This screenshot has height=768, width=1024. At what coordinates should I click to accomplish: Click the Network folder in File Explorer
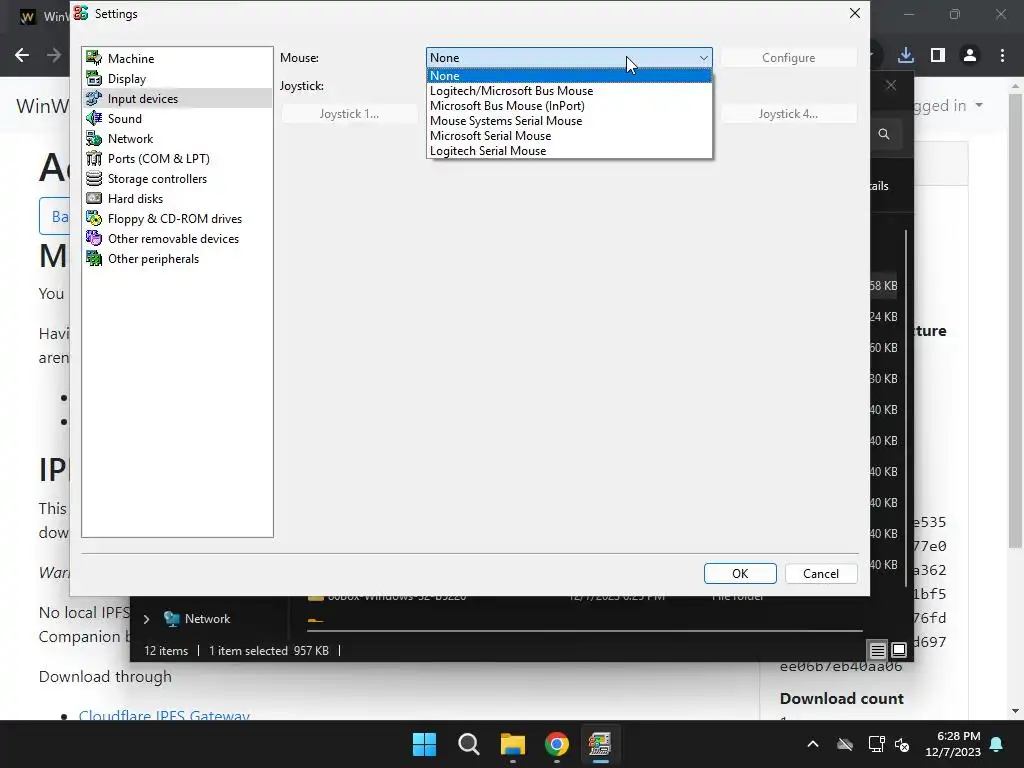click(207, 618)
